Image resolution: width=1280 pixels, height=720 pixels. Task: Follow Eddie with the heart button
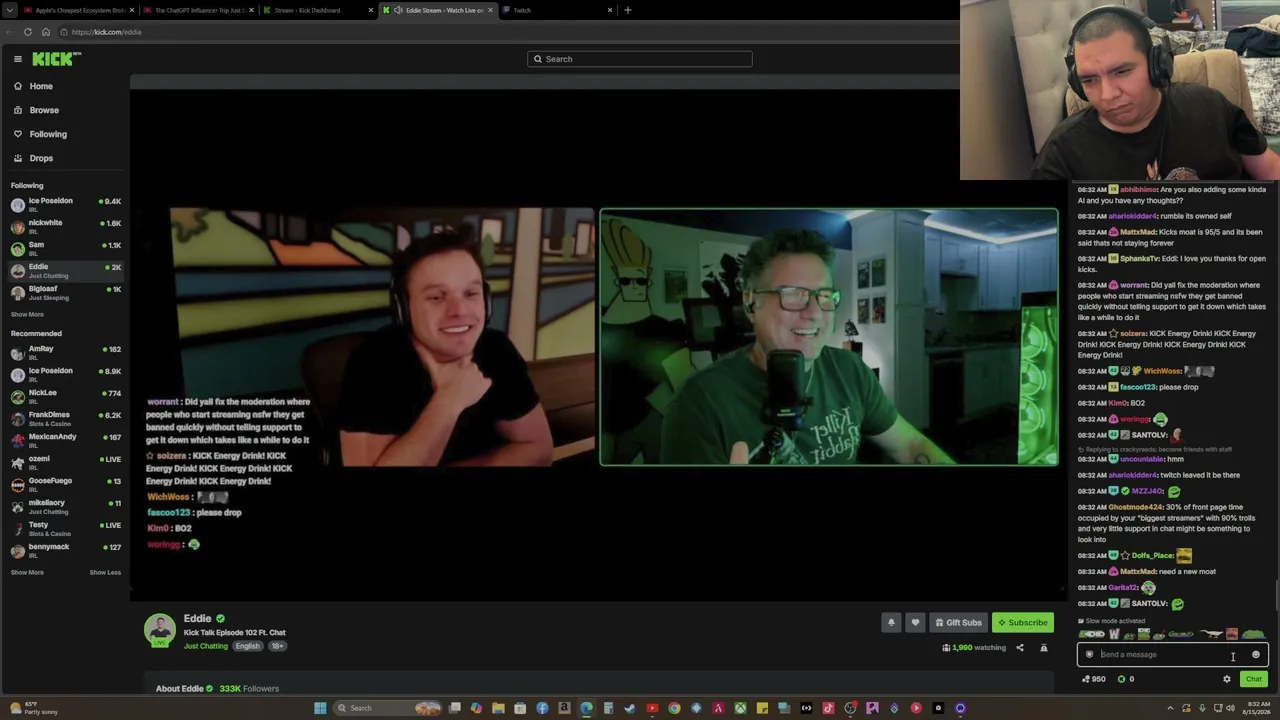915,622
